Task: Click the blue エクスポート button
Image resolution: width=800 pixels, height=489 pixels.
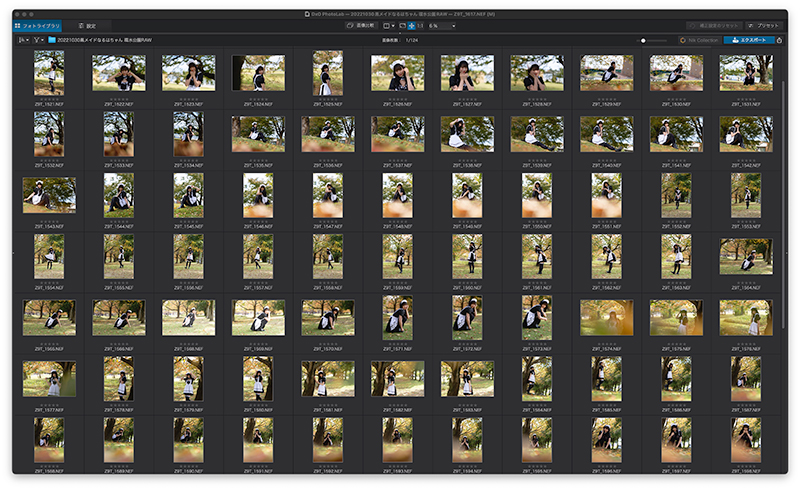Action: (x=748, y=40)
